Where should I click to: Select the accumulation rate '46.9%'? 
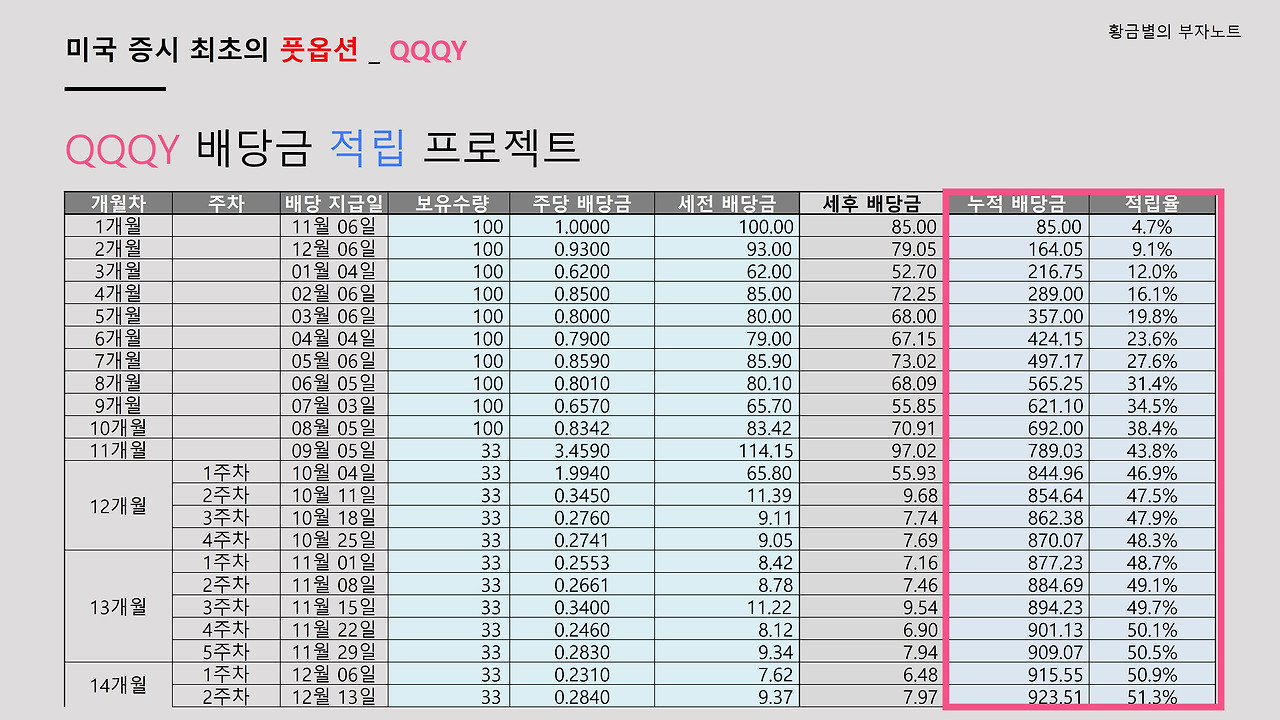(x=1152, y=473)
